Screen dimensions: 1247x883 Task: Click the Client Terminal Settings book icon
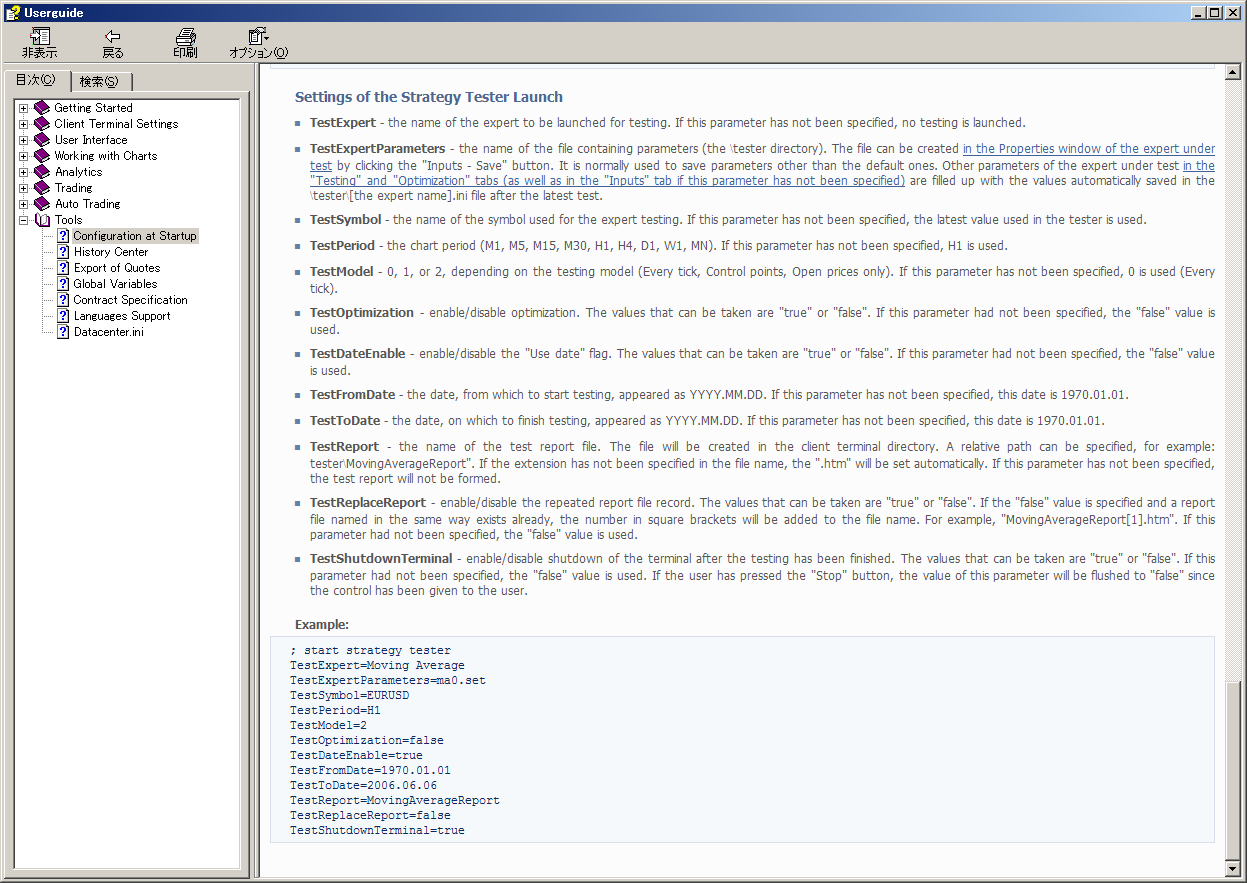coord(42,124)
